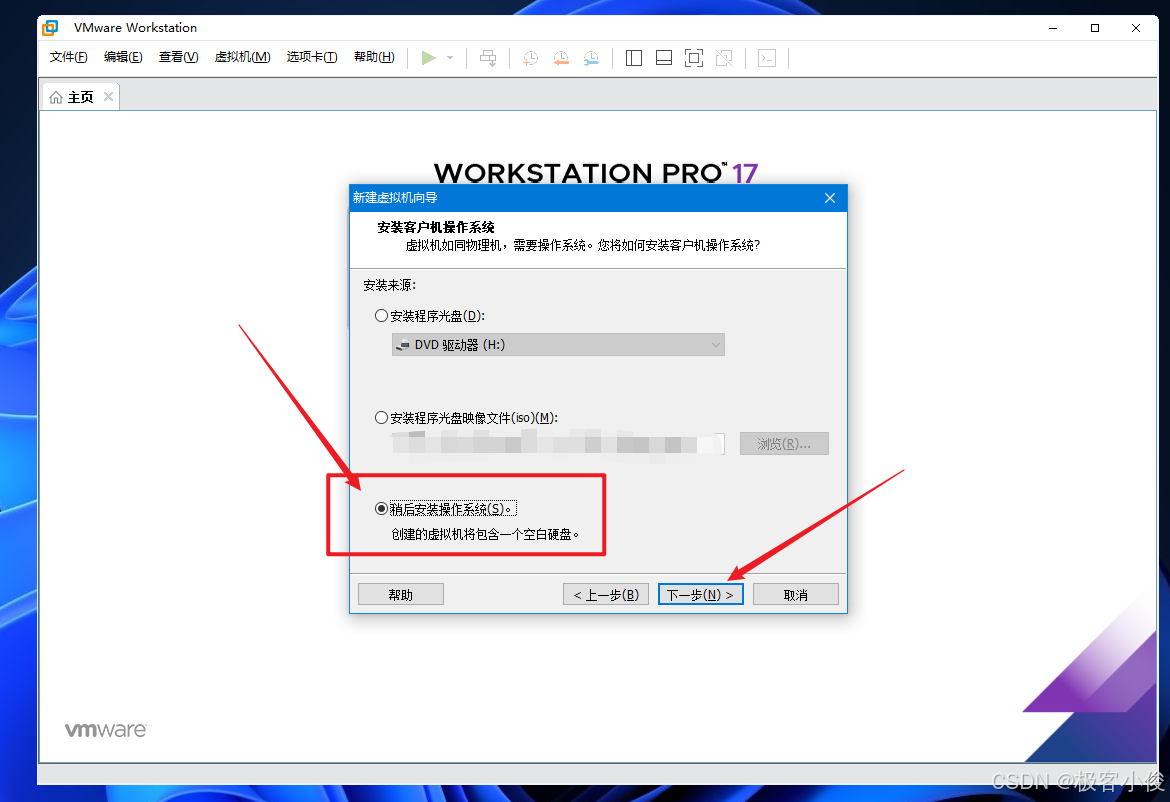Viewport: 1170px width, 802px height.
Task: Click the Unity mode toolbar icon
Action: pyautogui.click(x=724, y=58)
